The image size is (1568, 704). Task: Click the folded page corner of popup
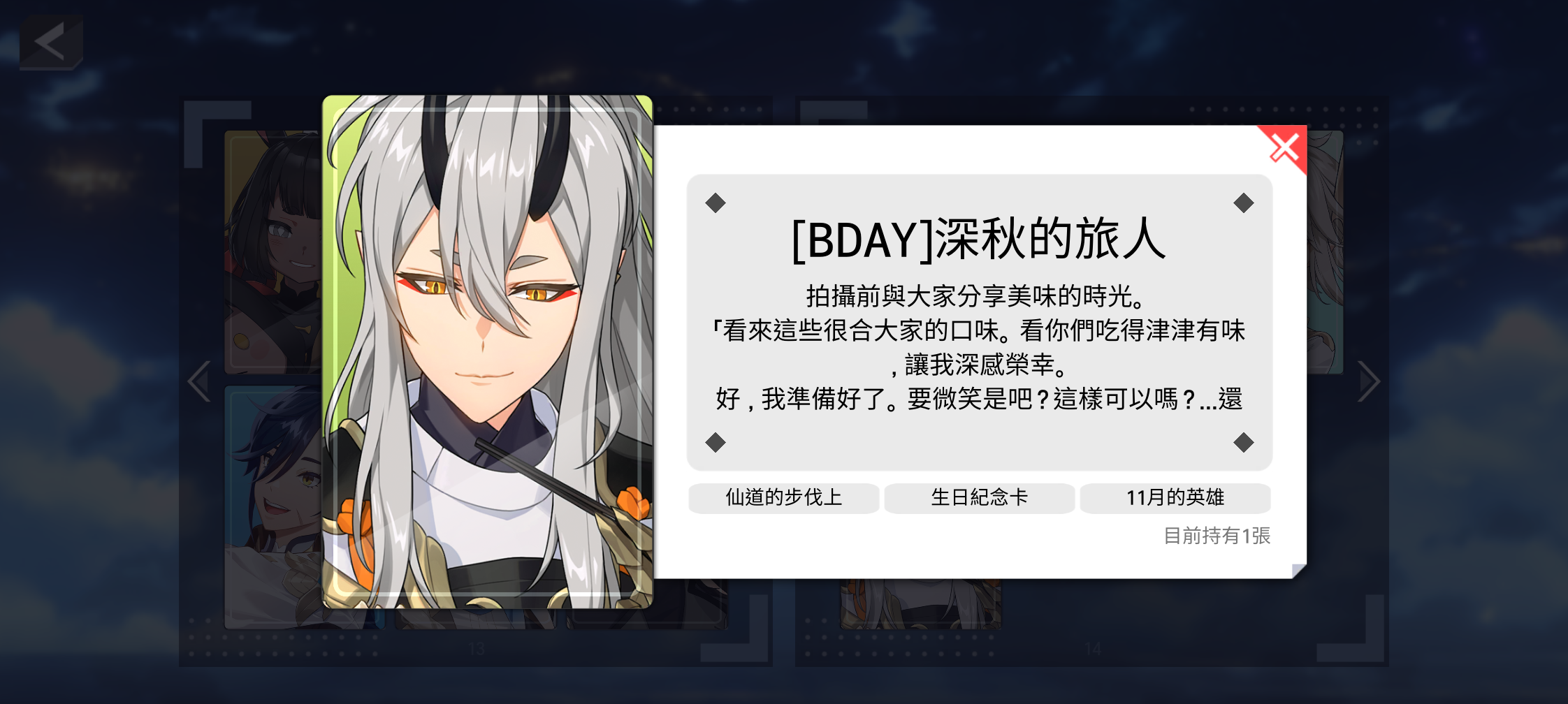[x=1299, y=571]
